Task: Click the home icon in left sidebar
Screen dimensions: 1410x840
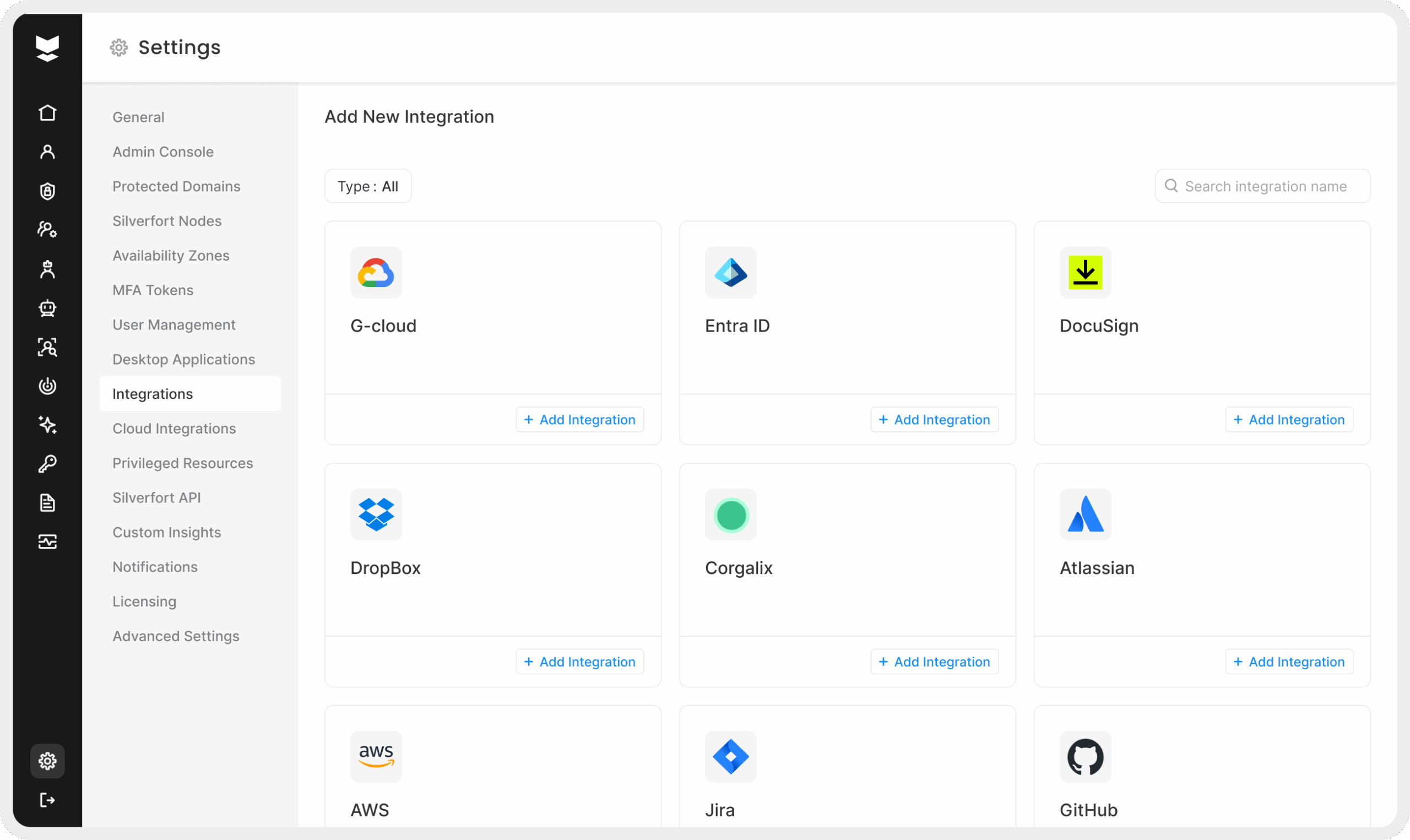Action: [x=47, y=112]
